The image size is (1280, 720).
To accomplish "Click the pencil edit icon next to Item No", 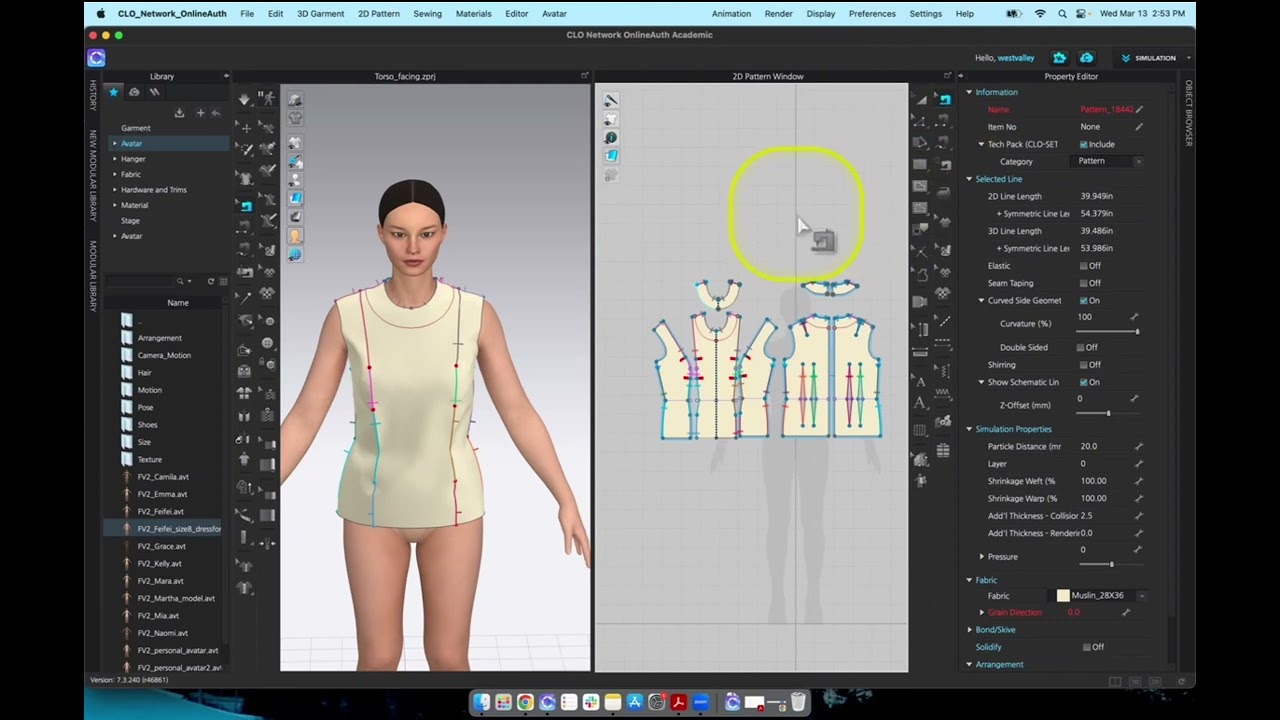I will 1139,127.
